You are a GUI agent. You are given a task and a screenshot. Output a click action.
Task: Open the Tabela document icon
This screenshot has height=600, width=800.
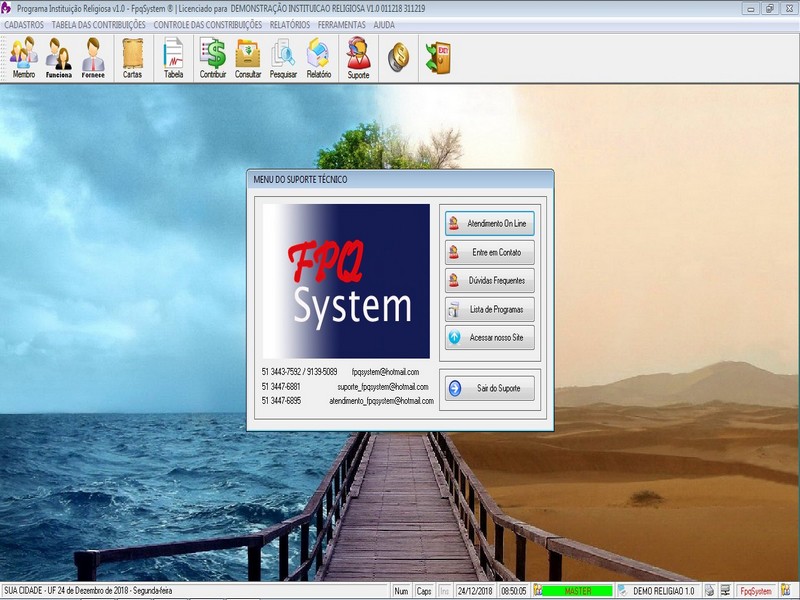pyautogui.click(x=173, y=58)
